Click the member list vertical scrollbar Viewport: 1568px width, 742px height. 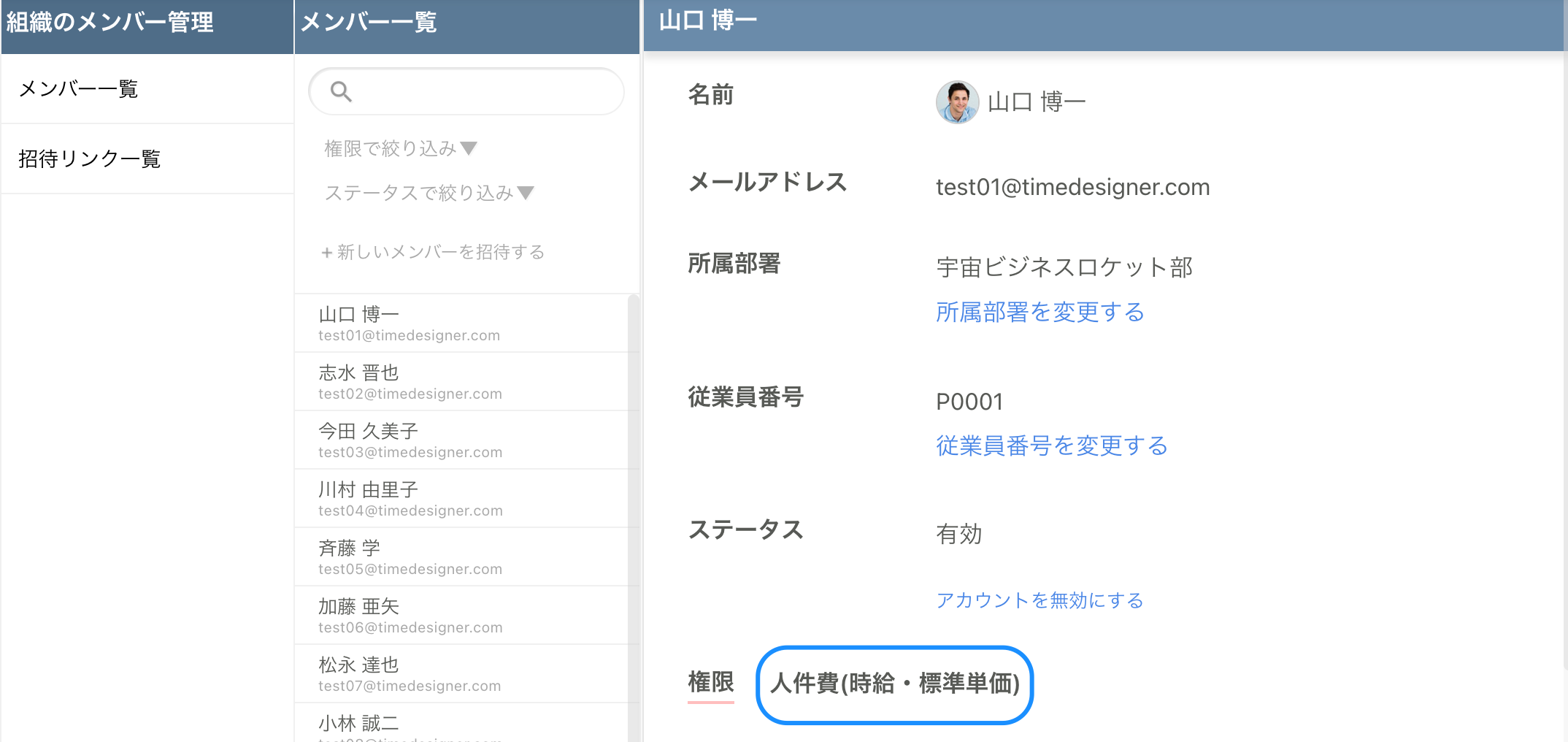[x=633, y=511]
